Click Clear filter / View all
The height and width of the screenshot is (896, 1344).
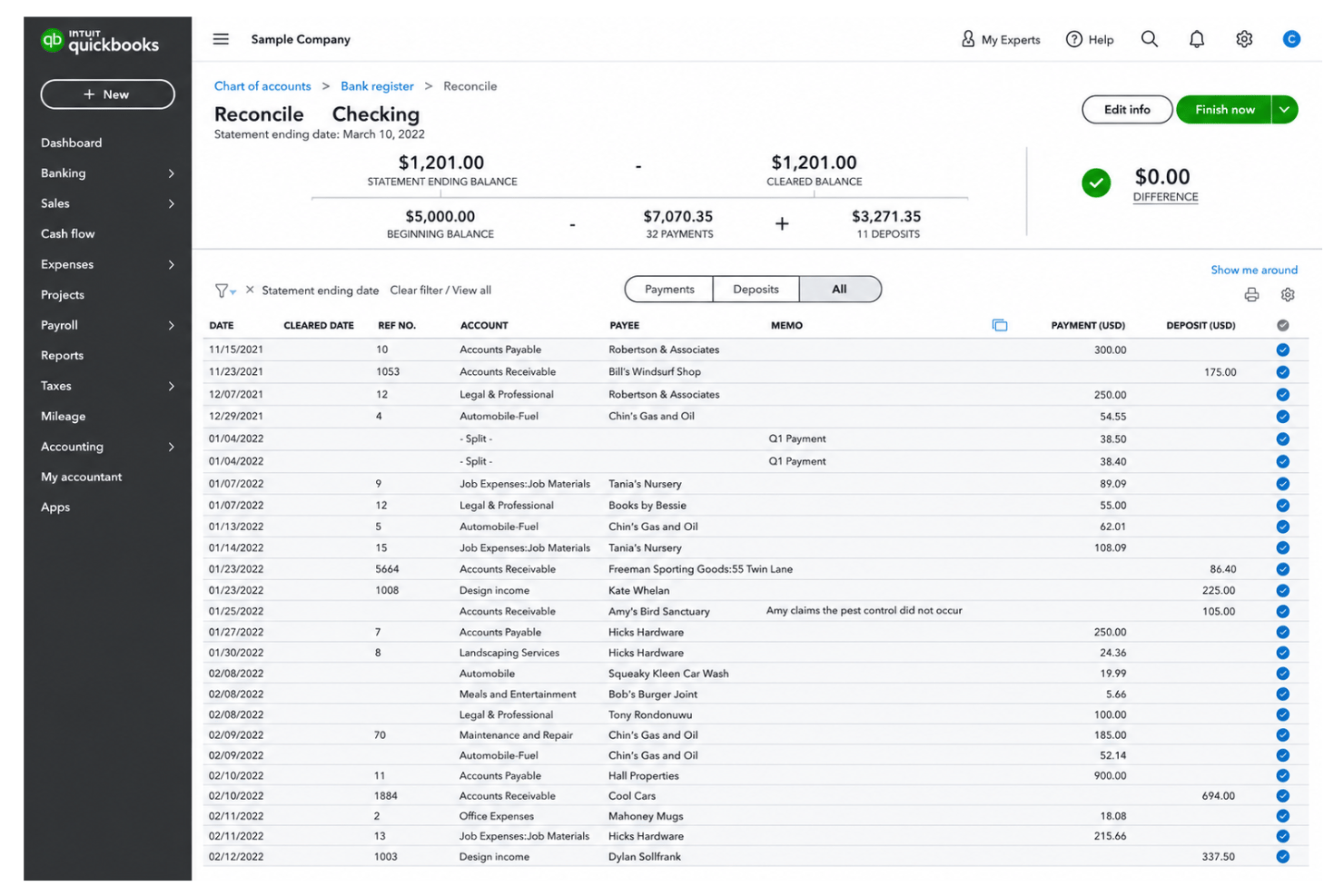(440, 290)
